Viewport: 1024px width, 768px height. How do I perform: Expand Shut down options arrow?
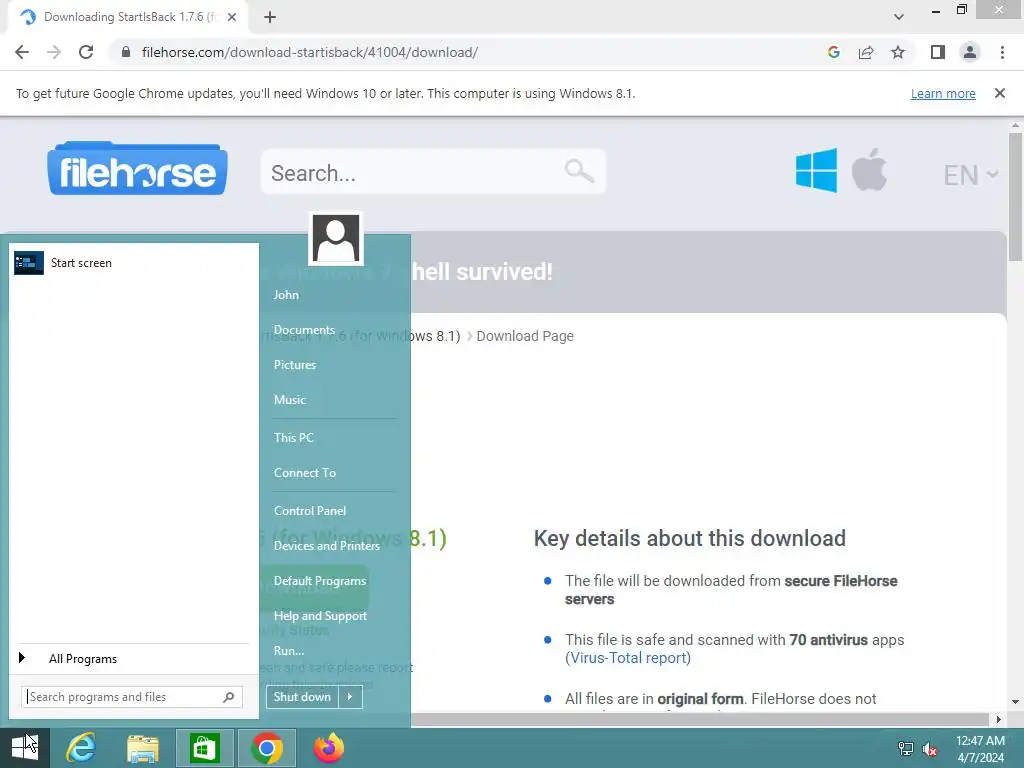350,697
